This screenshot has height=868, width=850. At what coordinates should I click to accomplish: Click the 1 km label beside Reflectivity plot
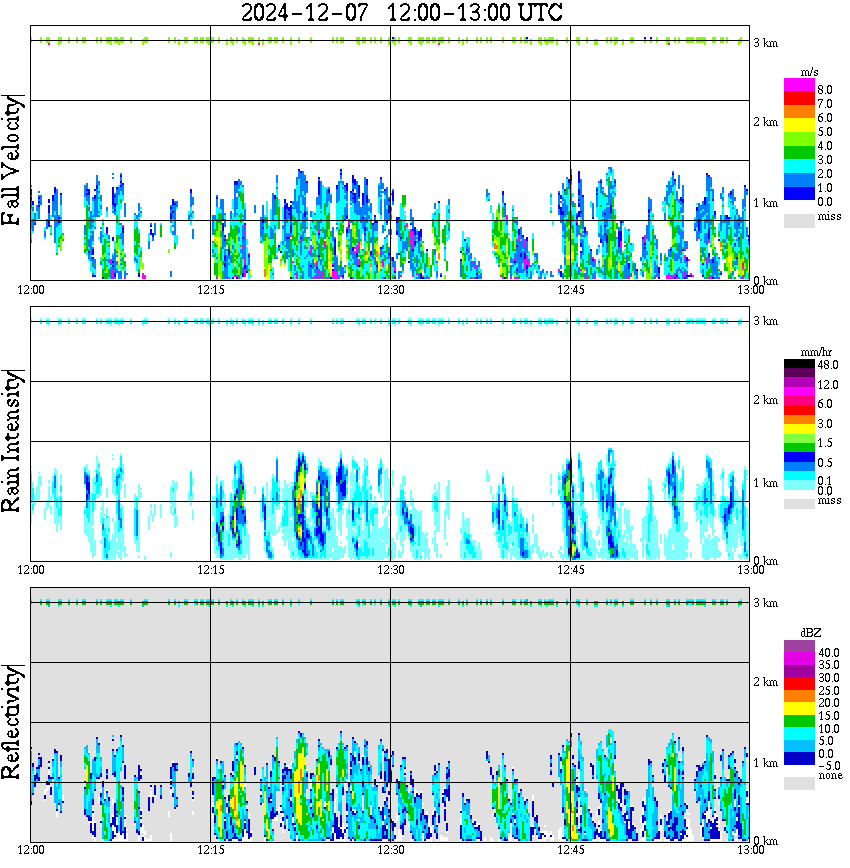pos(765,763)
